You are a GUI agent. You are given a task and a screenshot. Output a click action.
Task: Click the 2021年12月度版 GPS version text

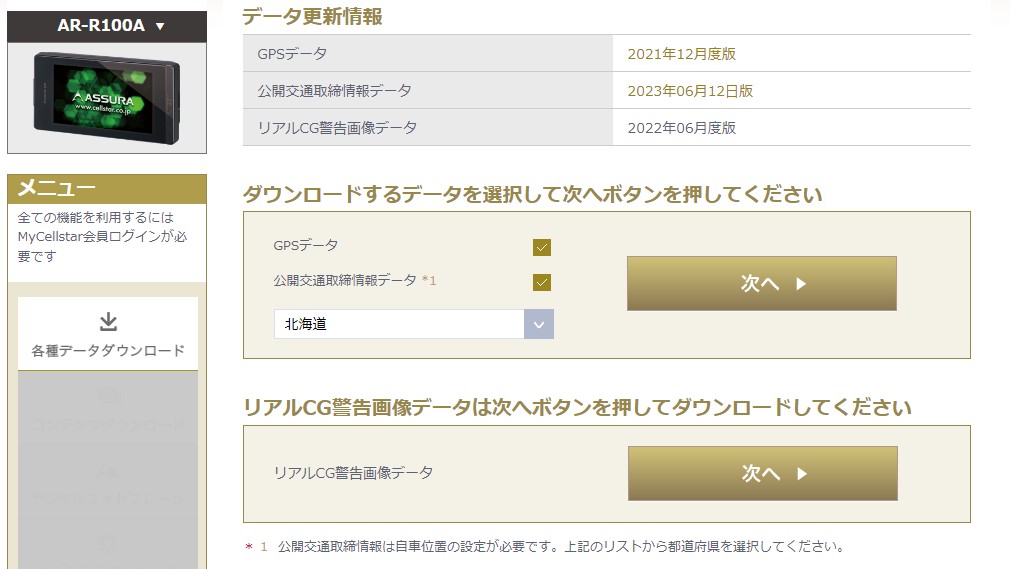[681, 54]
